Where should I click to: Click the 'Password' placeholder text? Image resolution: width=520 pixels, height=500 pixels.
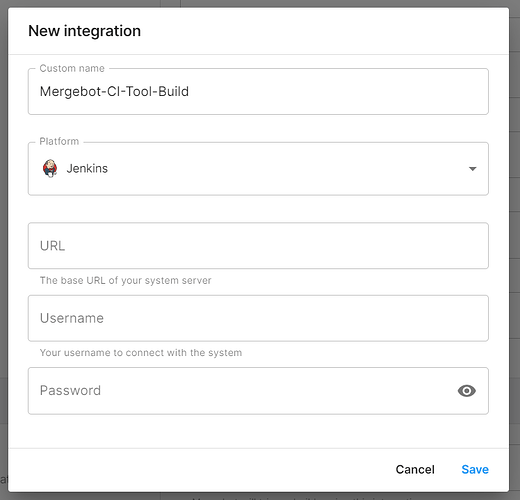coord(70,391)
